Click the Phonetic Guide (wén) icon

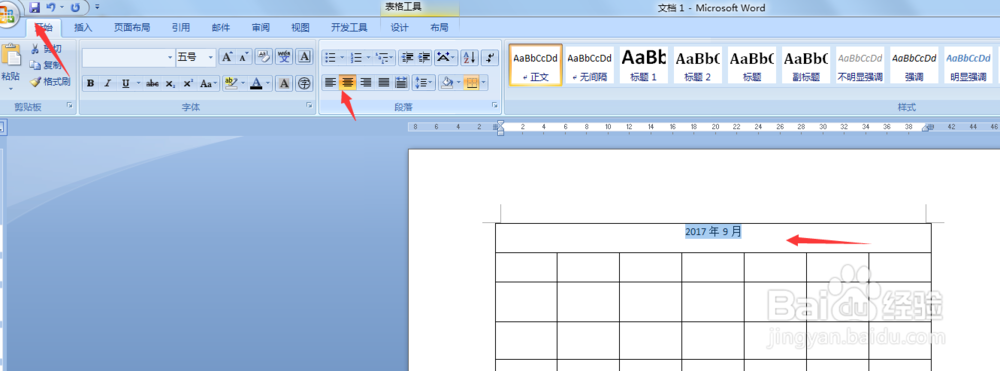(x=284, y=57)
